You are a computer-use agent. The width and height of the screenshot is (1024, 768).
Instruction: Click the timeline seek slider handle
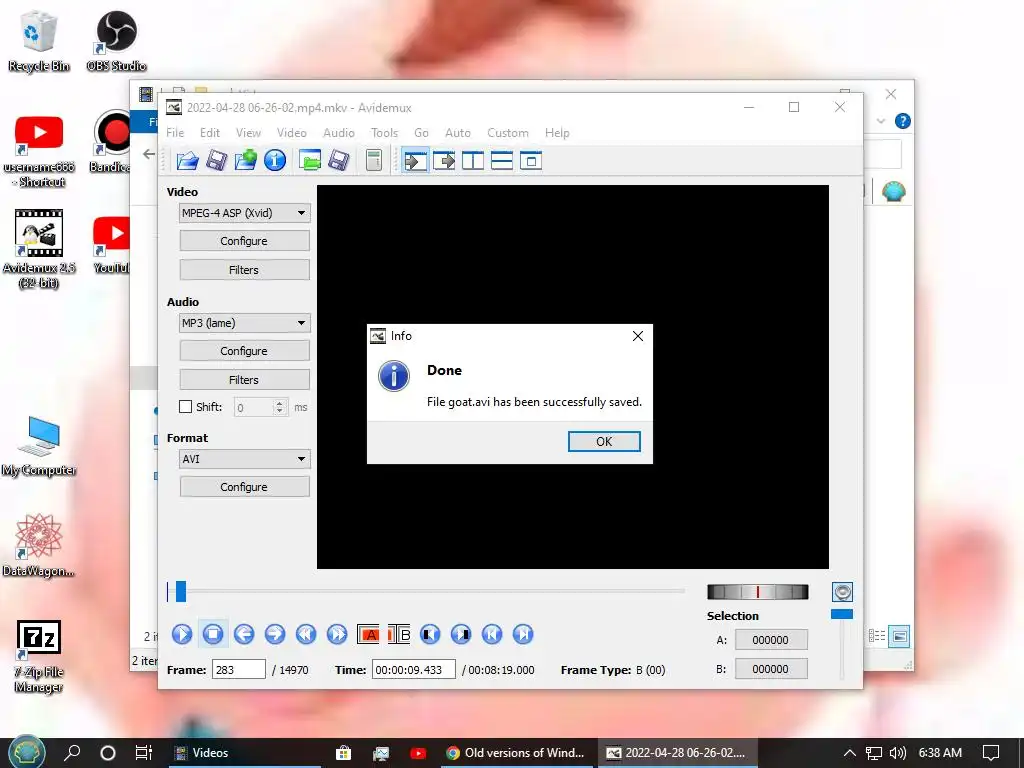[181, 591]
